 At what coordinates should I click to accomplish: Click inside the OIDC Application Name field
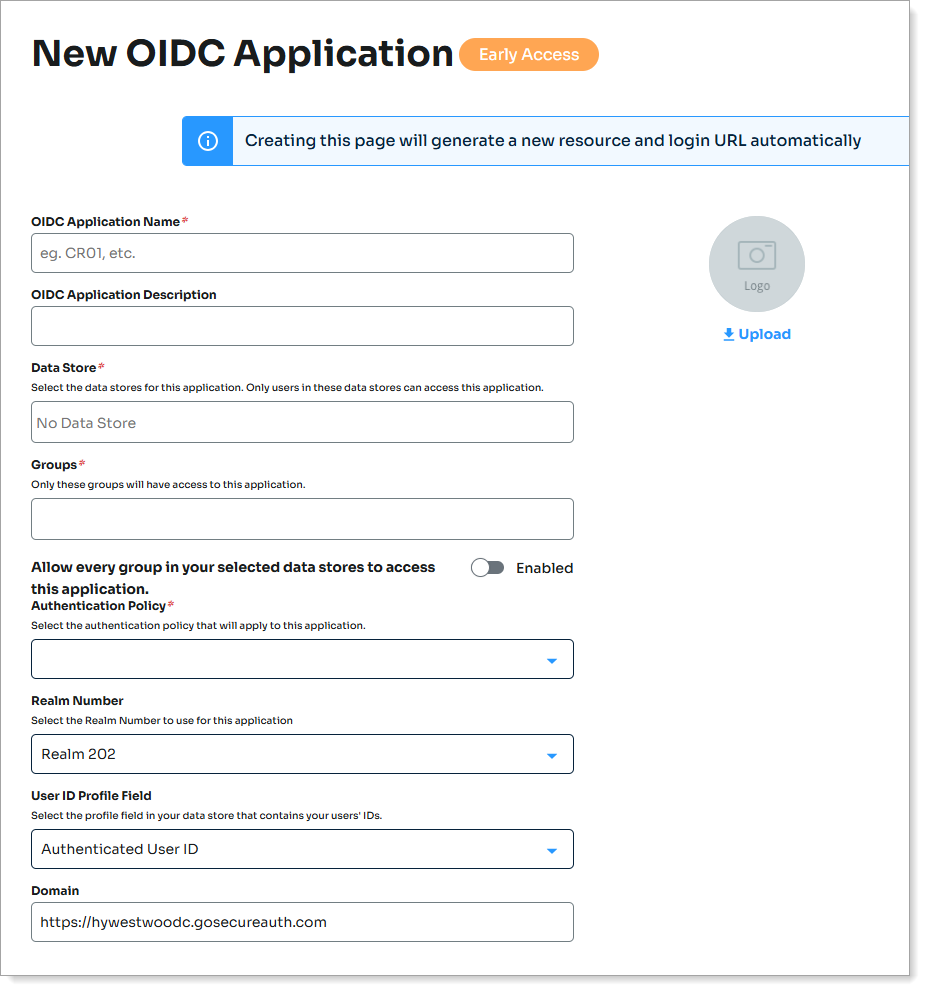[x=300, y=252]
